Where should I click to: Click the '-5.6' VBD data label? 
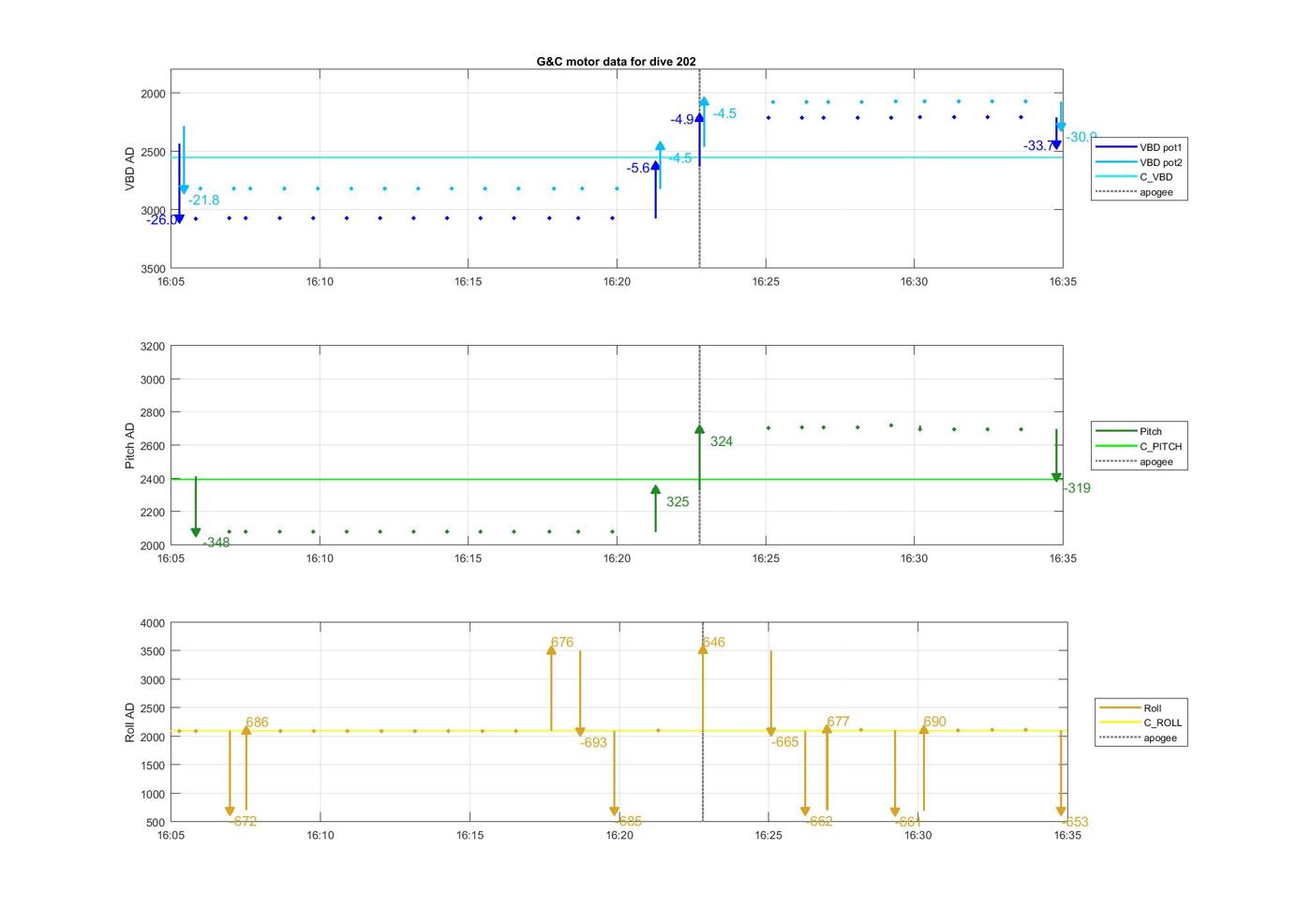pos(638,168)
